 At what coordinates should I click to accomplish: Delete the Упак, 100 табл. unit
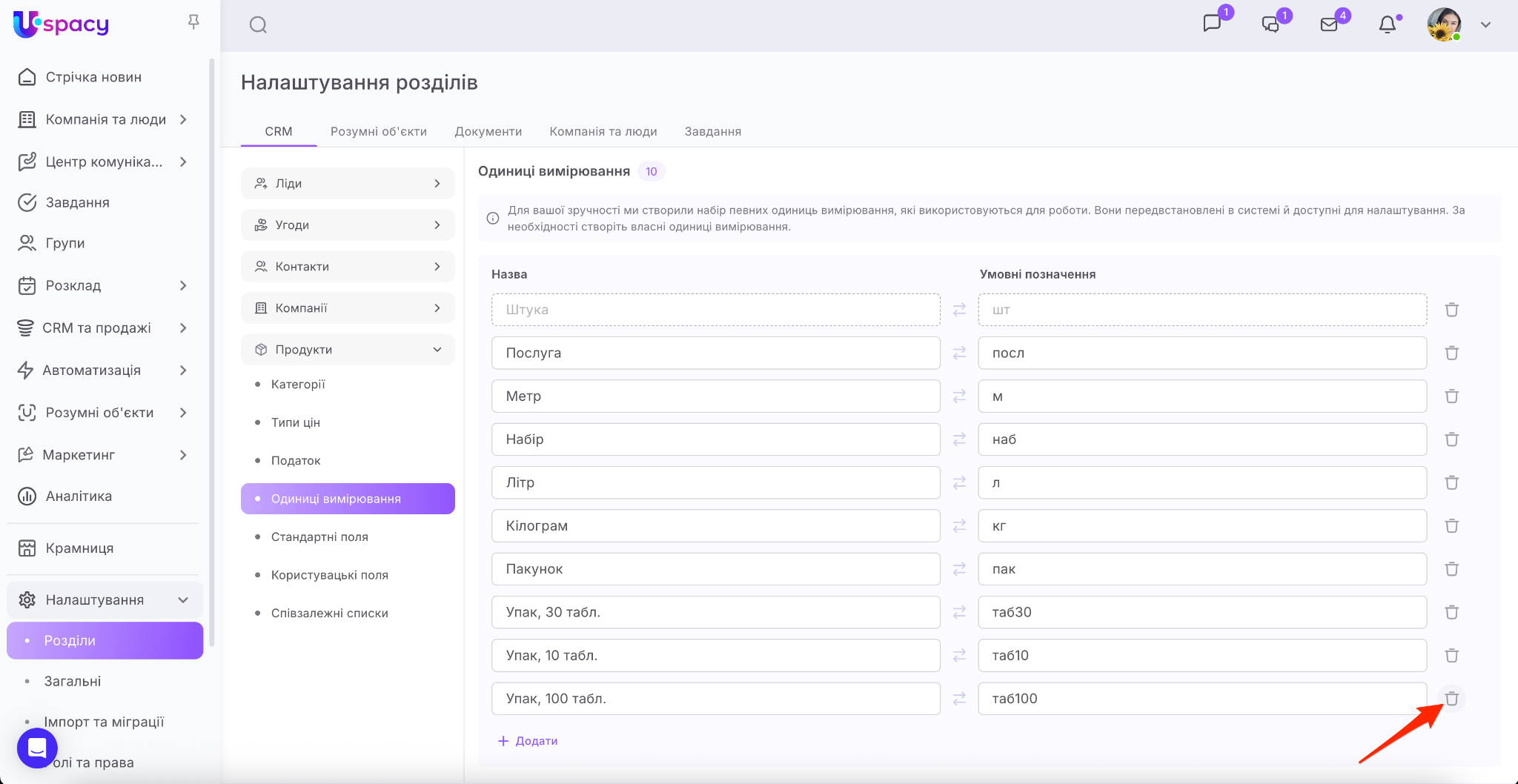point(1451,699)
